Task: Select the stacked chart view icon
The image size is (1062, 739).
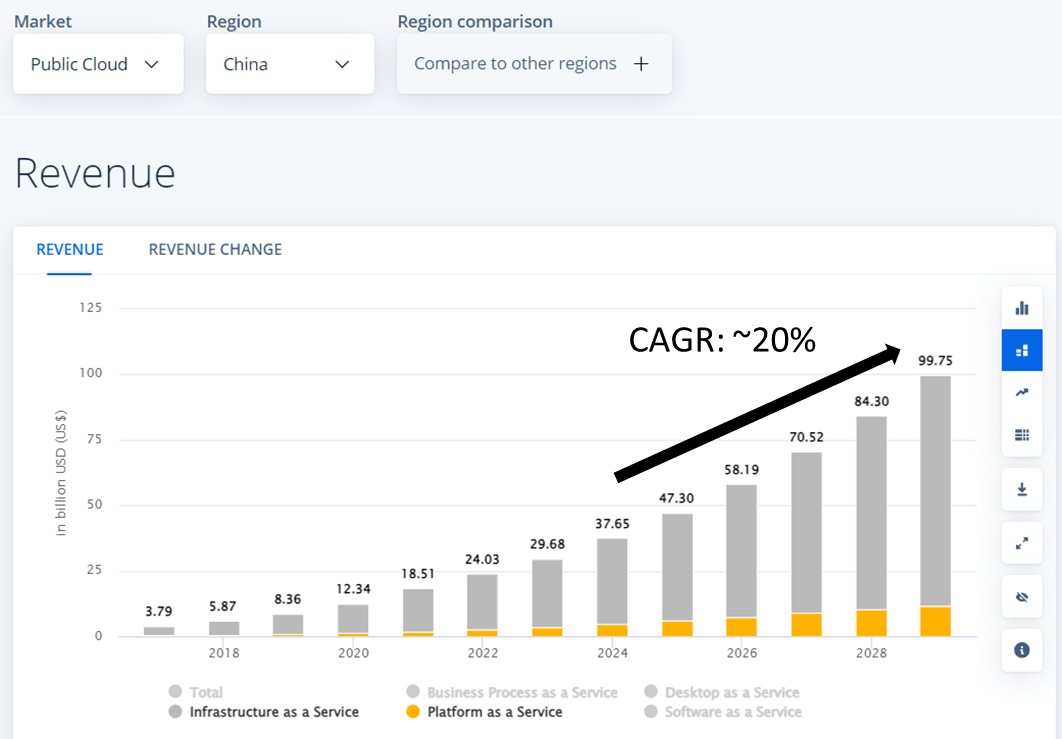Action: 1021,351
